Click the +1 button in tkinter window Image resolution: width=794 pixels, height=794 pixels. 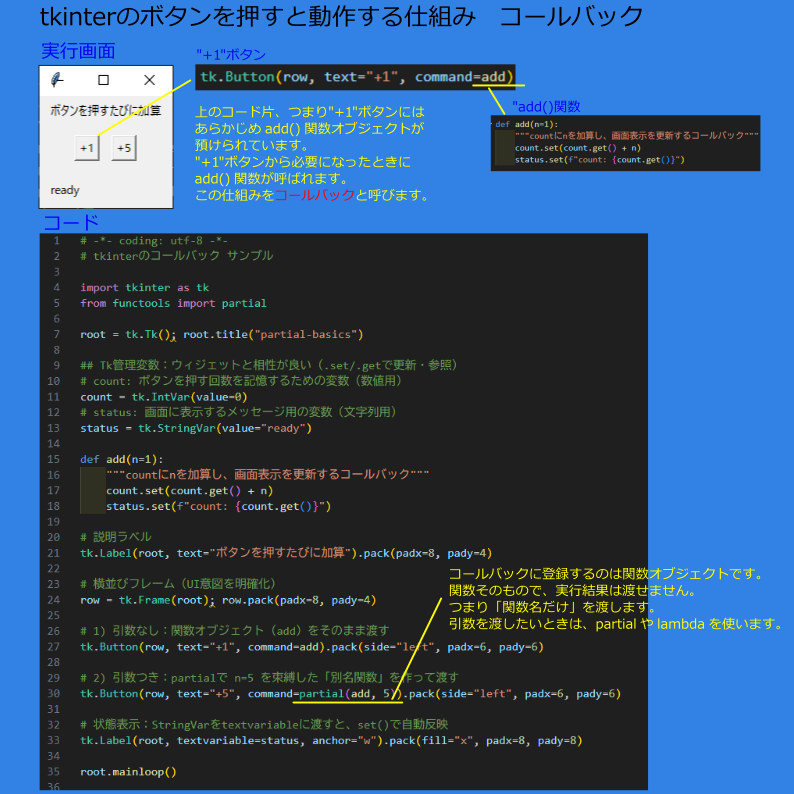87,148
